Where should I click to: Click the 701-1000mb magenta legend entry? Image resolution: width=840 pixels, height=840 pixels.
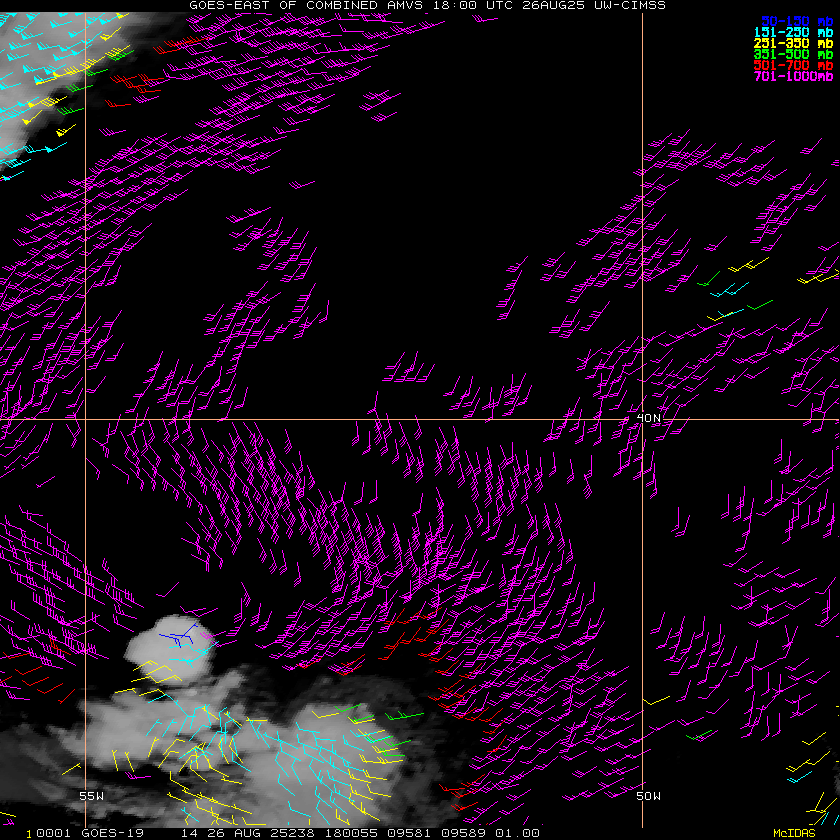793,77
